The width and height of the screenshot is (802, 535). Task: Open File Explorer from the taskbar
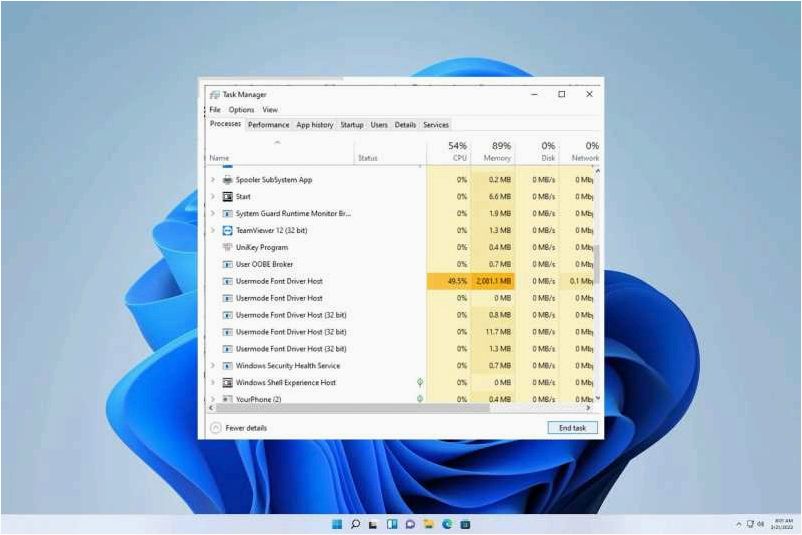tap(429, 524)
